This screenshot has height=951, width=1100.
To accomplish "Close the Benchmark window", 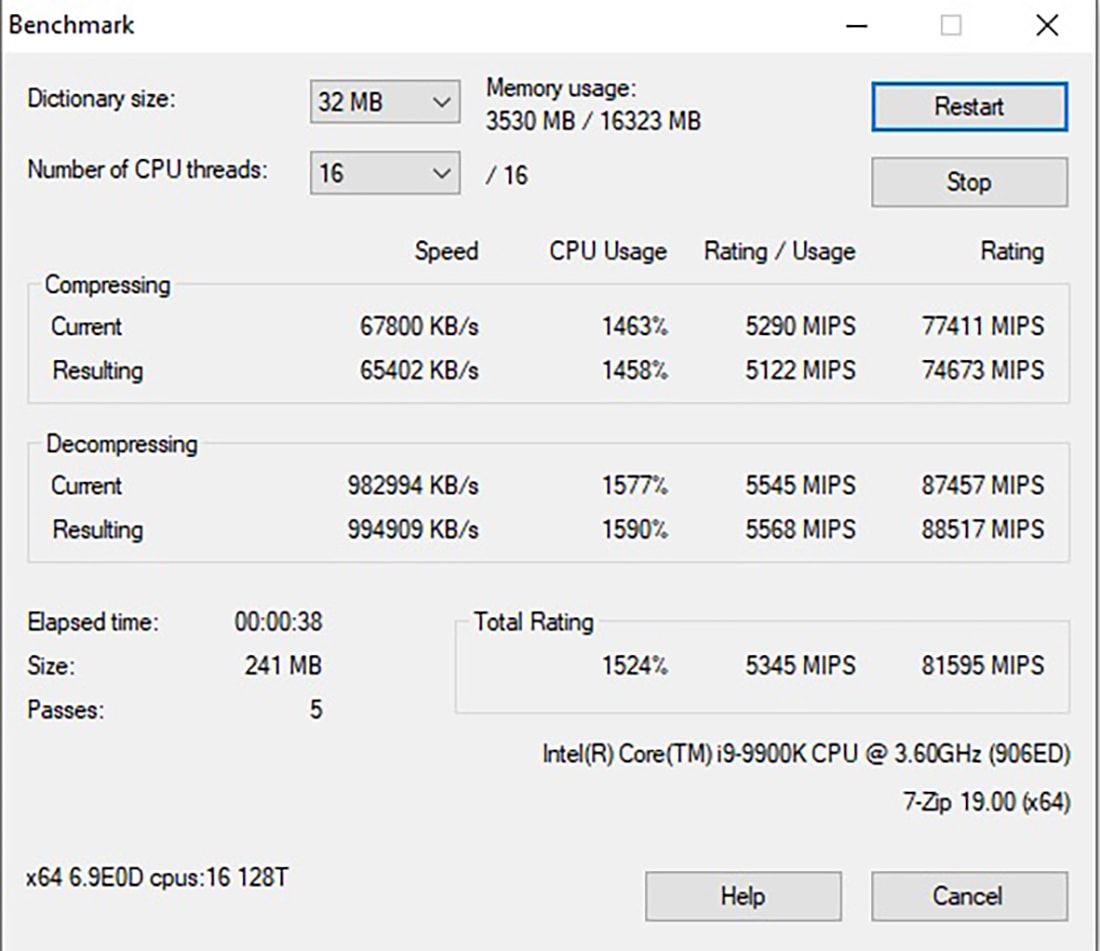I will coord(1047,26).
